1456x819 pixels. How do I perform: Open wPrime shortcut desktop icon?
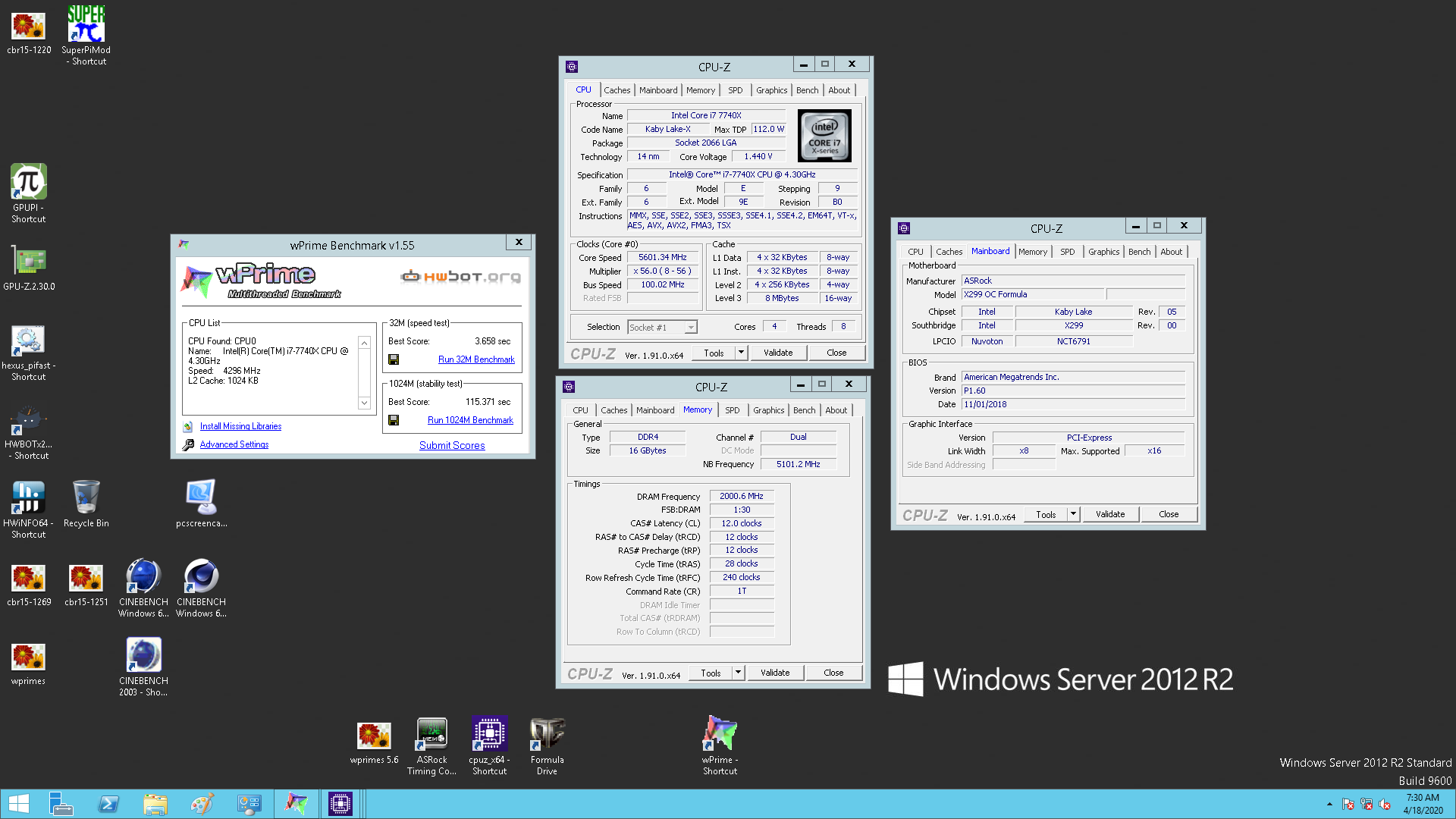(720, 745)
